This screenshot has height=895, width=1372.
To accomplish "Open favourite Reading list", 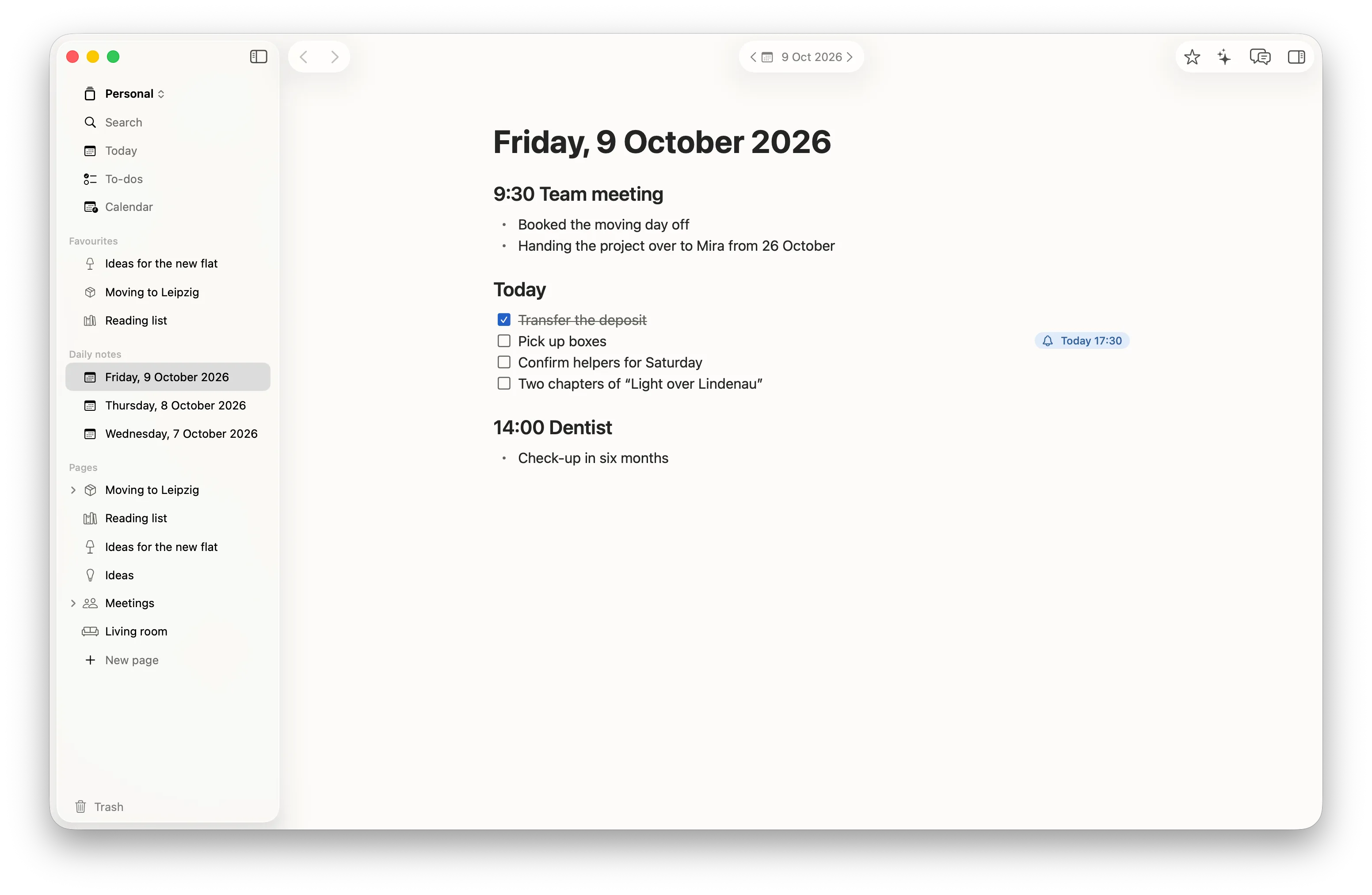I will [167, 320].
